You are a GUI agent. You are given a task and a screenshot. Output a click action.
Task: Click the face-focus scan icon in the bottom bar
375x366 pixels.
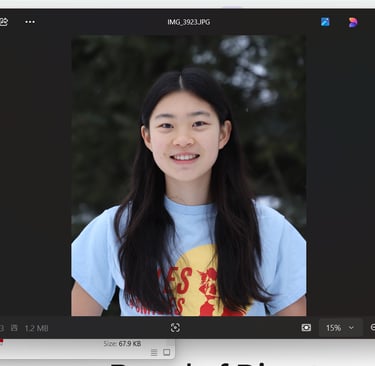click(x=175, y=328)
